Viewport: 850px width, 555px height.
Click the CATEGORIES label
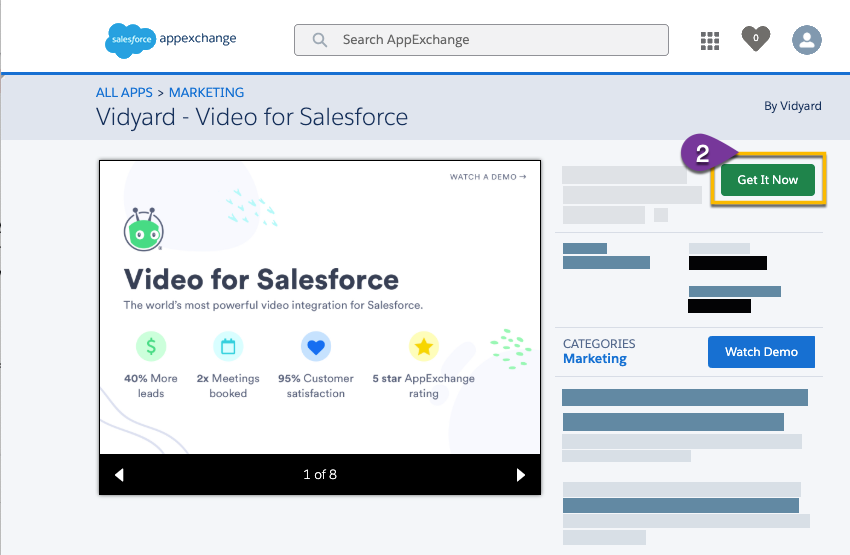(x=599, y=344)
